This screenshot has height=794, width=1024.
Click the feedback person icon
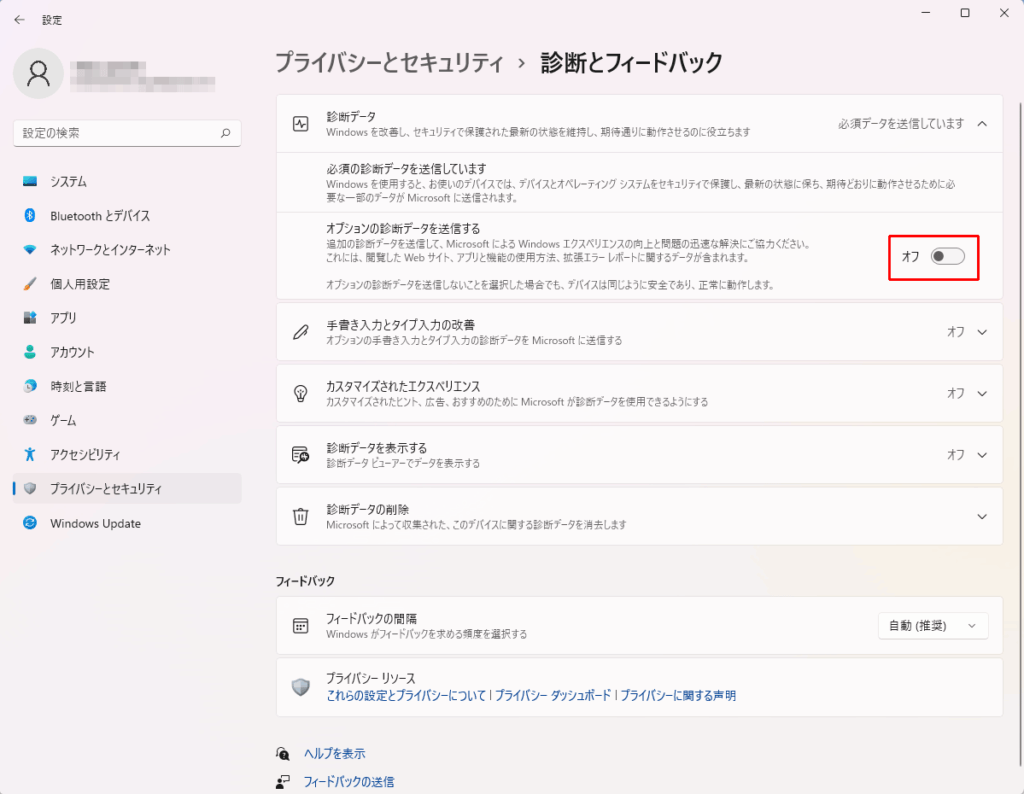coord(283,782)
